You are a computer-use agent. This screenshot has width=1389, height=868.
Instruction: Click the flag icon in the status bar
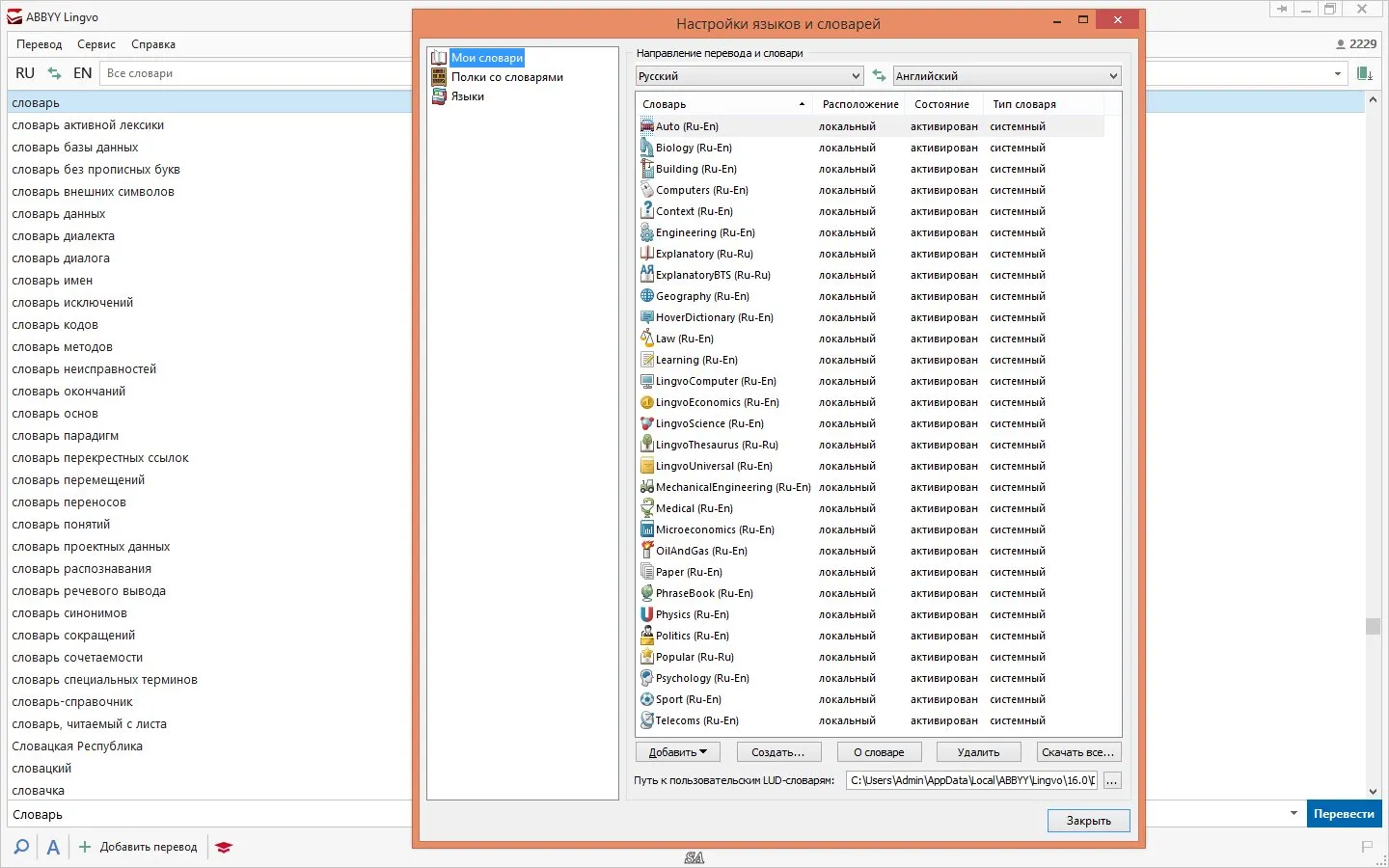pos(1367,847)
